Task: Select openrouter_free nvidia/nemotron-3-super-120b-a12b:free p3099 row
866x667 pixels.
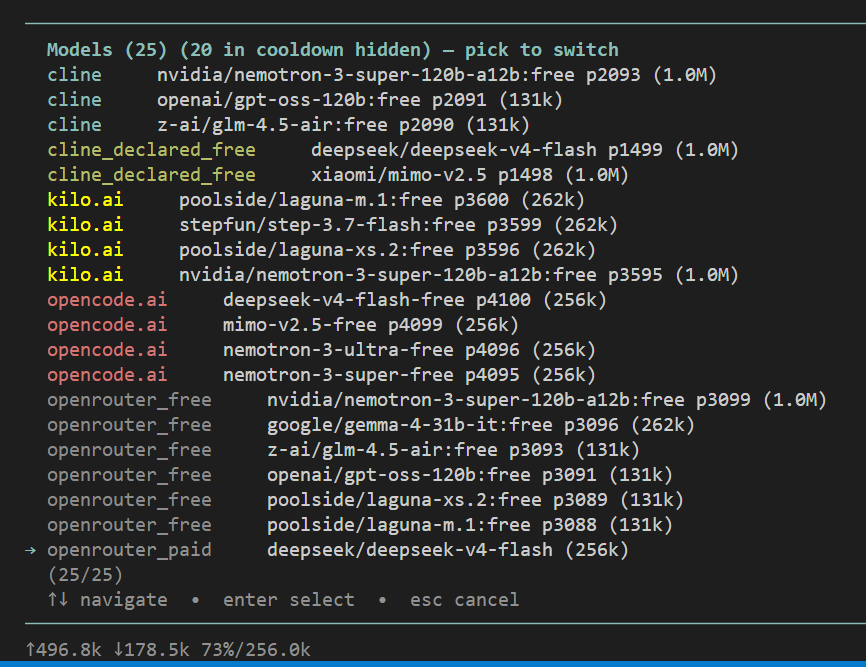Action: (x=437, y=400)
